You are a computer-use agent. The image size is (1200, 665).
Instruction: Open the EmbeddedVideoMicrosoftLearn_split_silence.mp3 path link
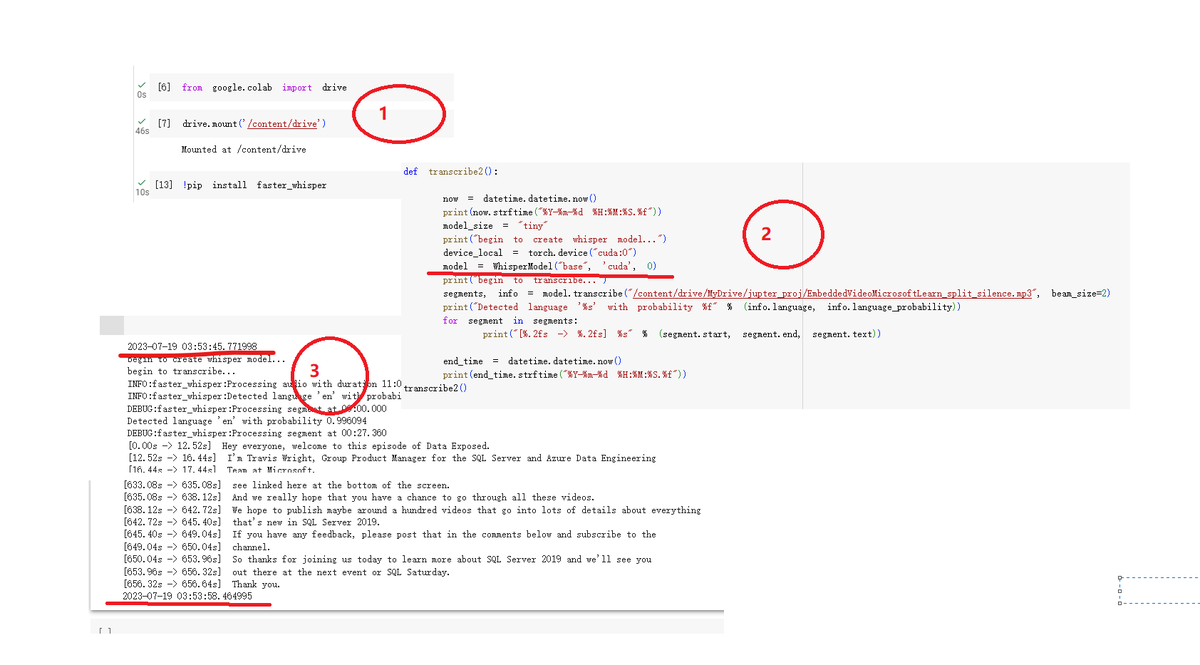click(831, 294)
